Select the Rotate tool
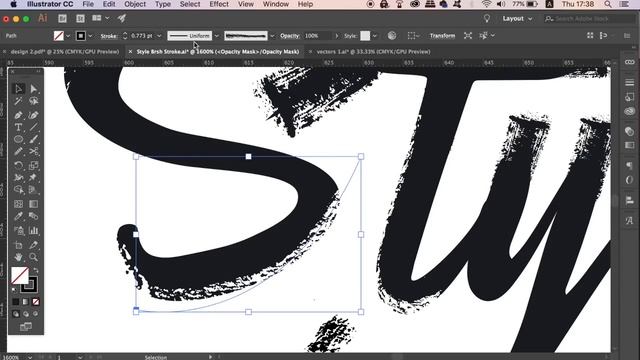 (18, 165)
